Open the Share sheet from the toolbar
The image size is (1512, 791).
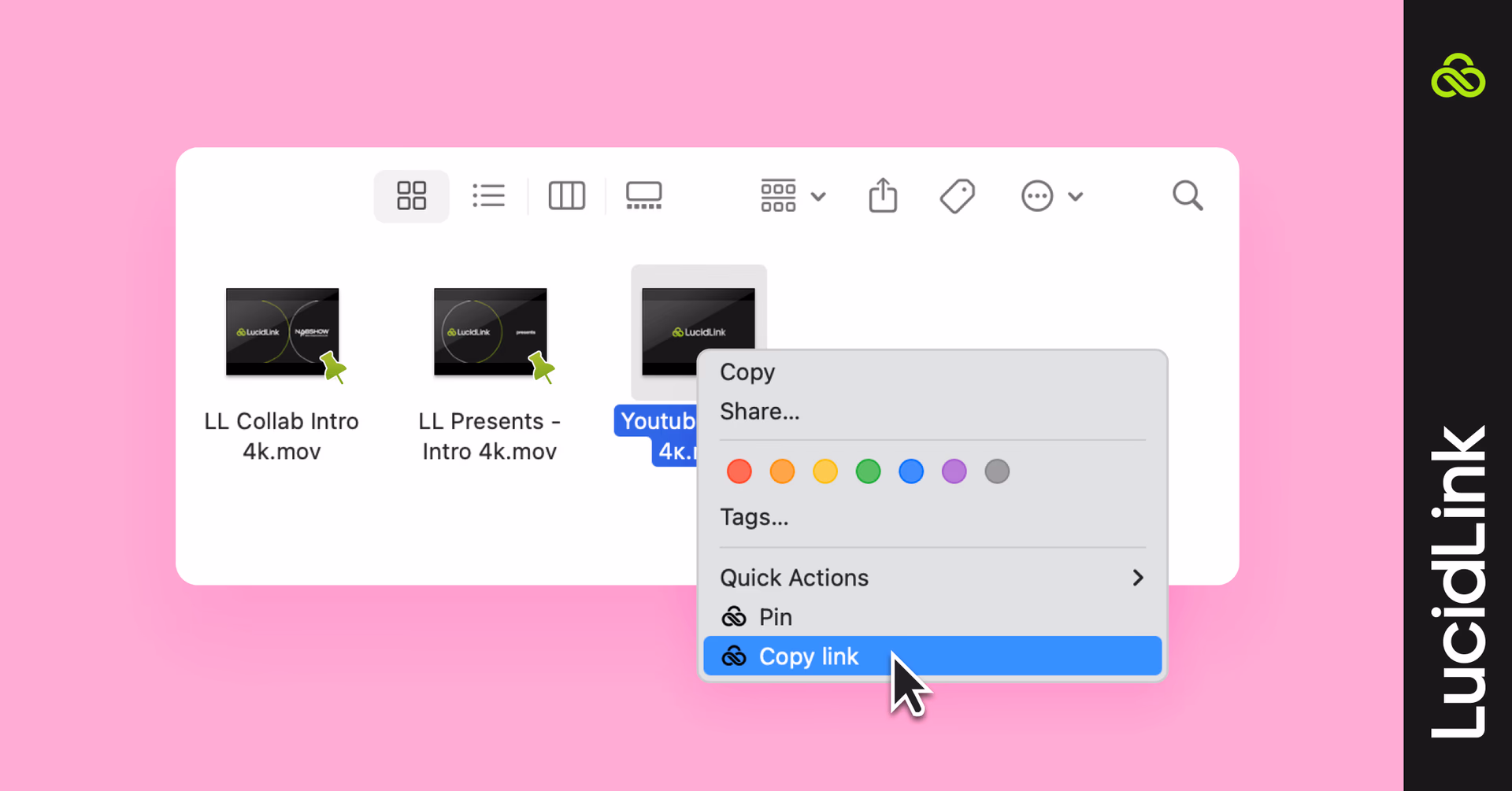tap(883, 195)
